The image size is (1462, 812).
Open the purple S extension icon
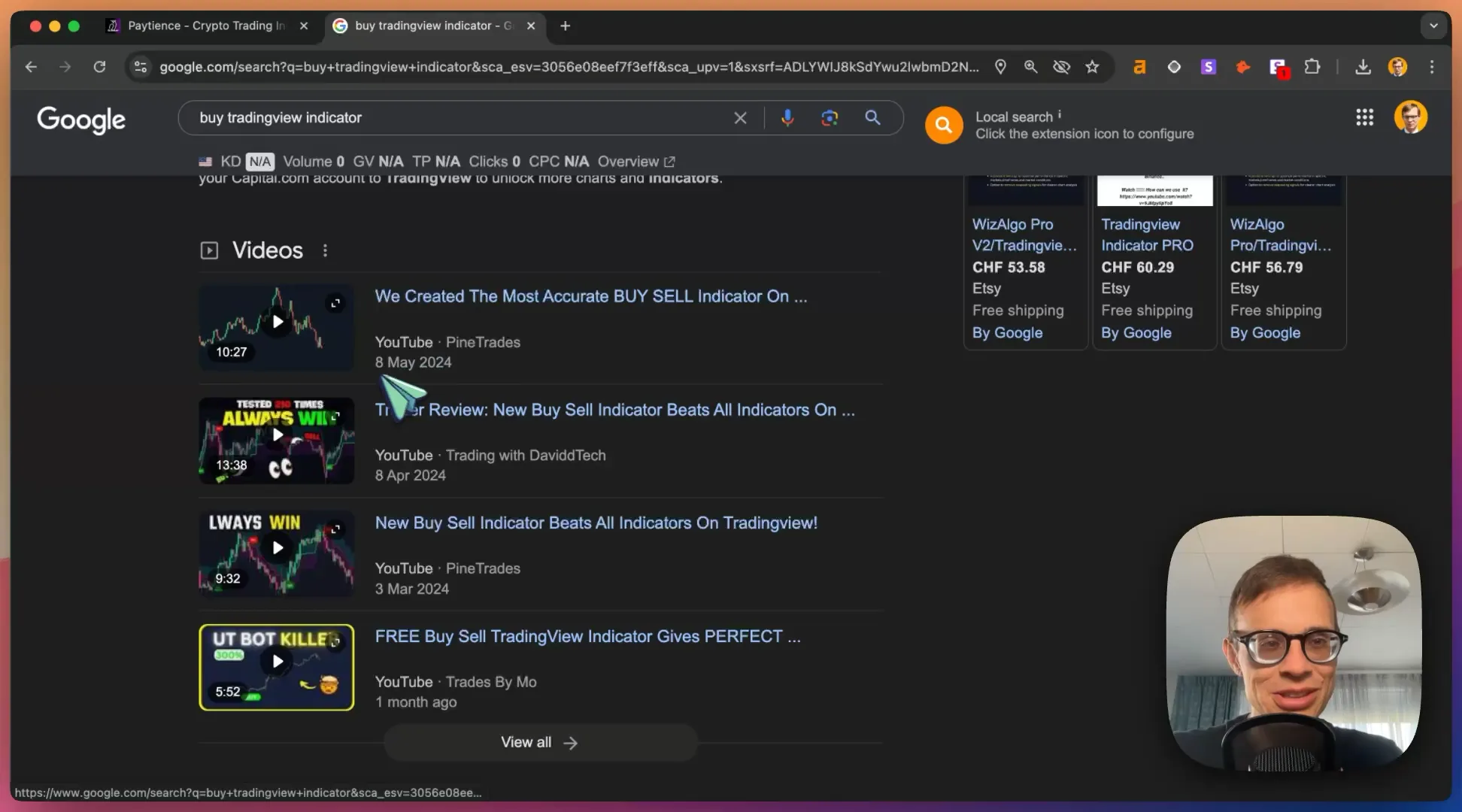(1208, 67)
